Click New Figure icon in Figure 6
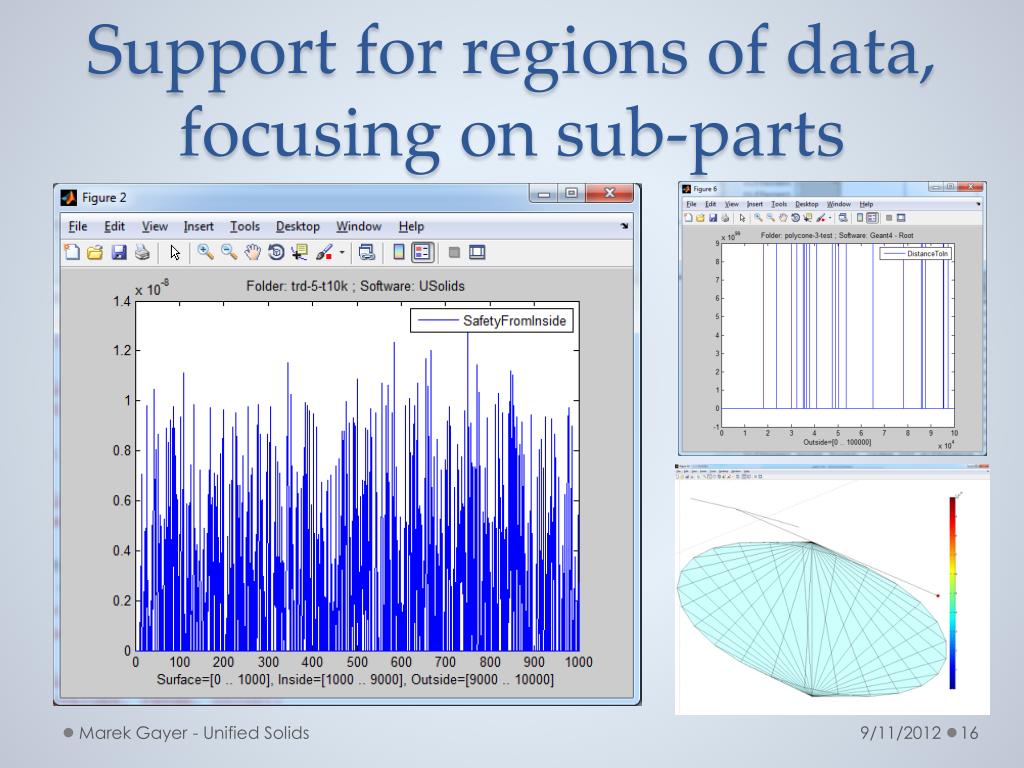The image size is (1024, 768). [688, 218]
